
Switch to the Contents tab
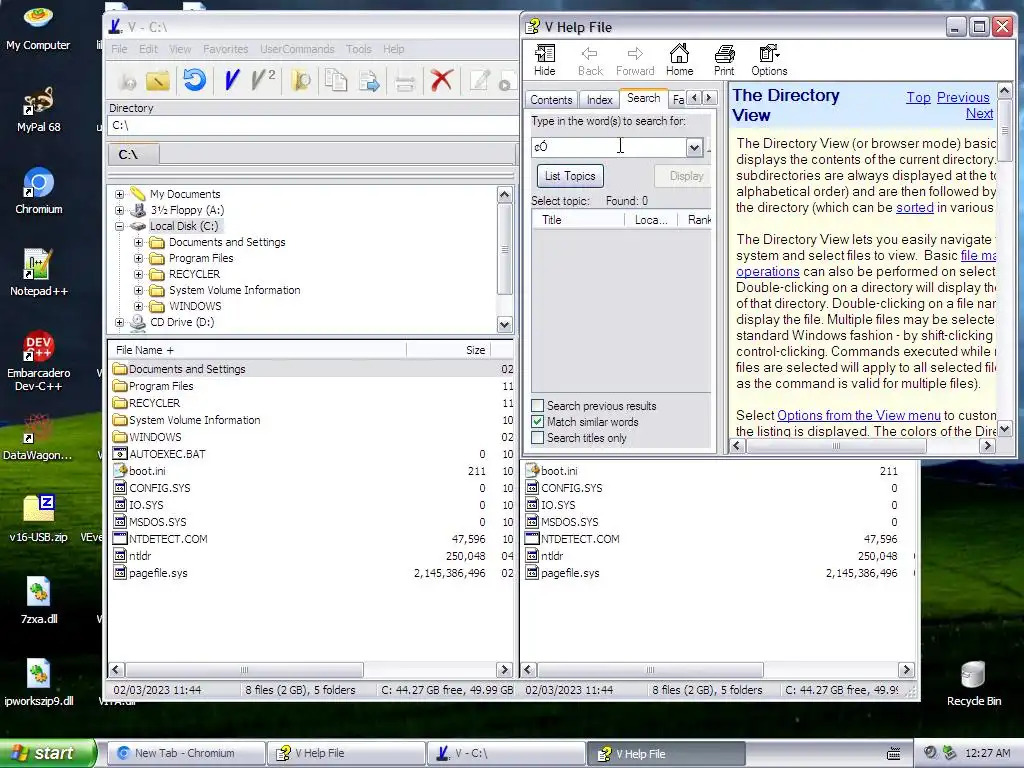point(551,99)
